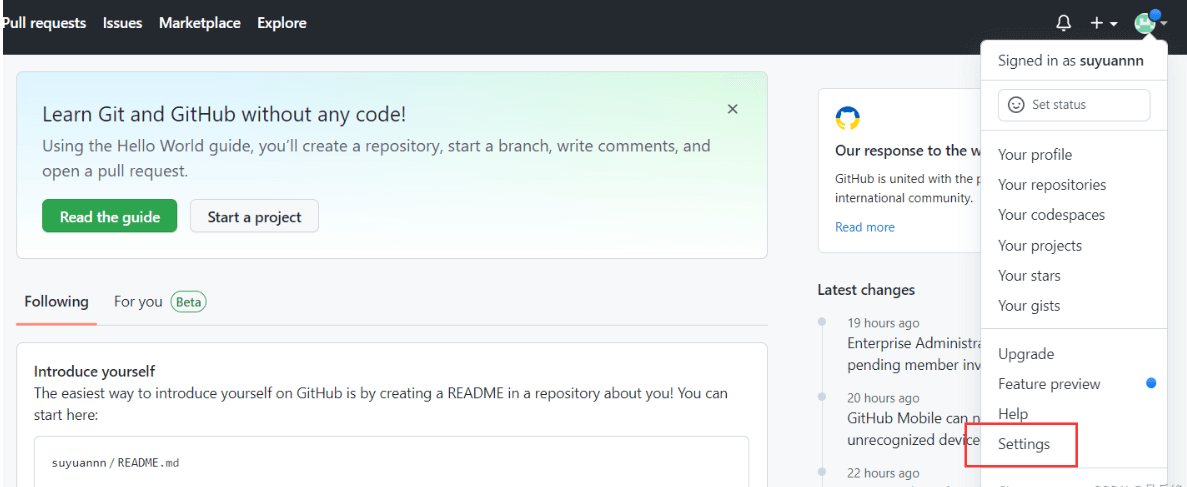The width and height of the screenshot is (1187, 487).
Task: Click the Read more link
Action: [x=865, y=227]
